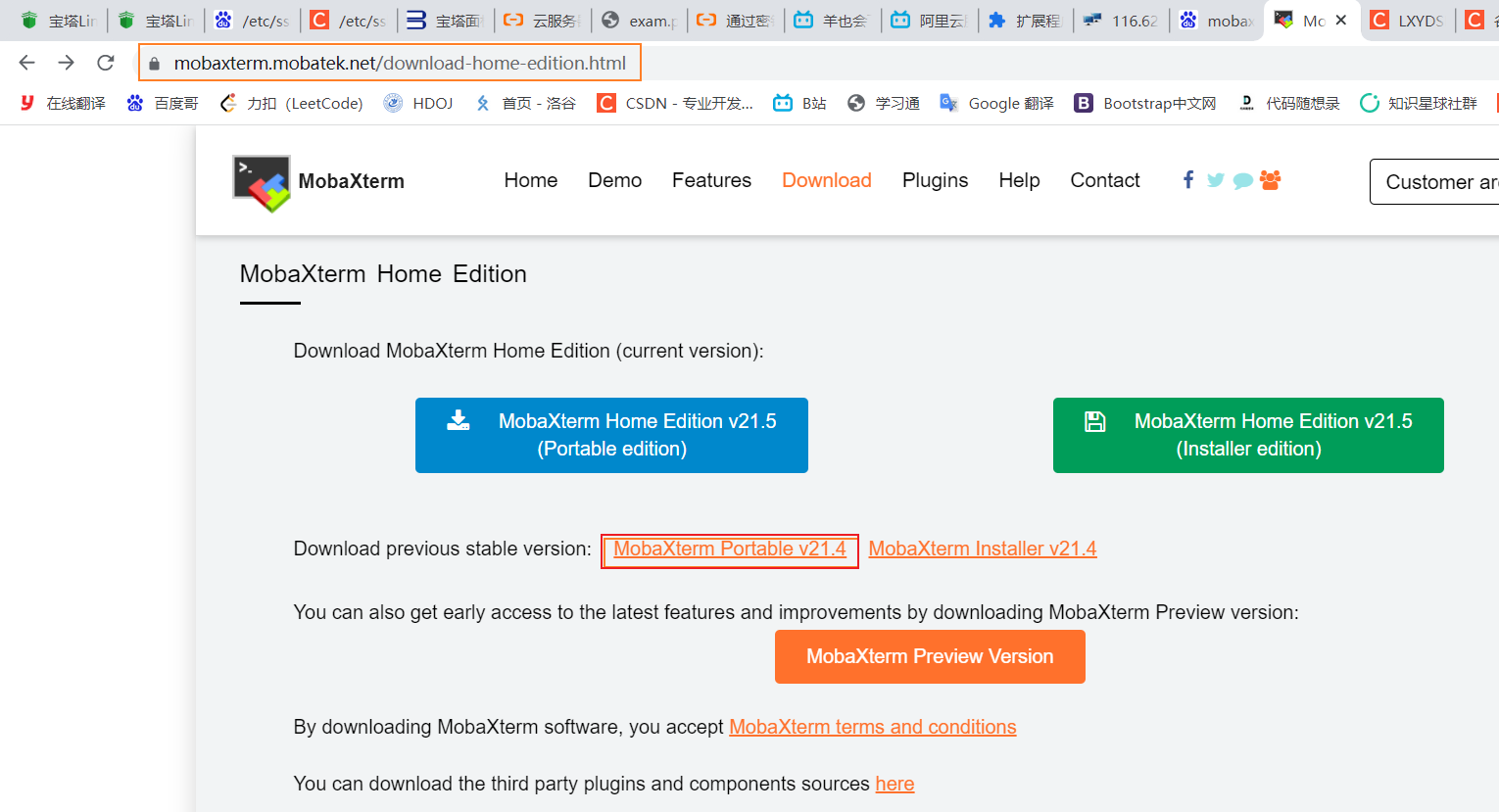Screen dimensions: 1499x812
Task: Open the Home menu item
Action: click(x=531, y=180)
